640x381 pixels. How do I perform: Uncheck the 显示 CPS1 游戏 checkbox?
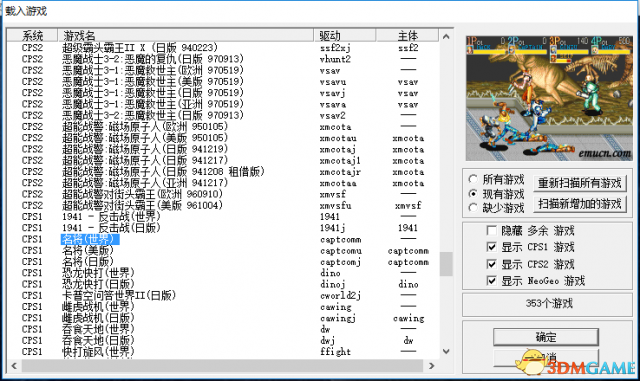coord(491,247)
